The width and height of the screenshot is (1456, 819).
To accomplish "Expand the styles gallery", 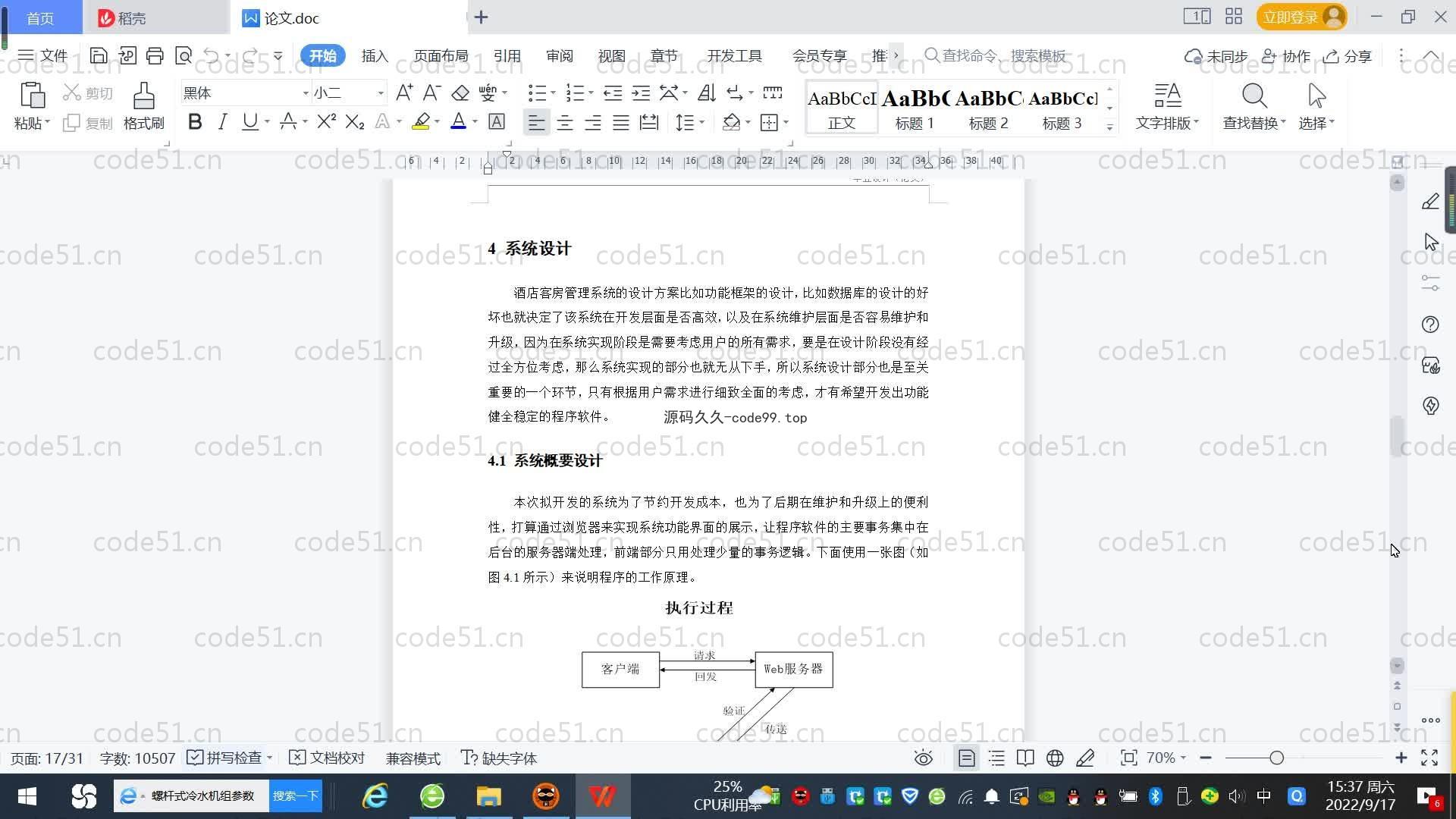I will pyautogui.click(x=1109, y=127).
